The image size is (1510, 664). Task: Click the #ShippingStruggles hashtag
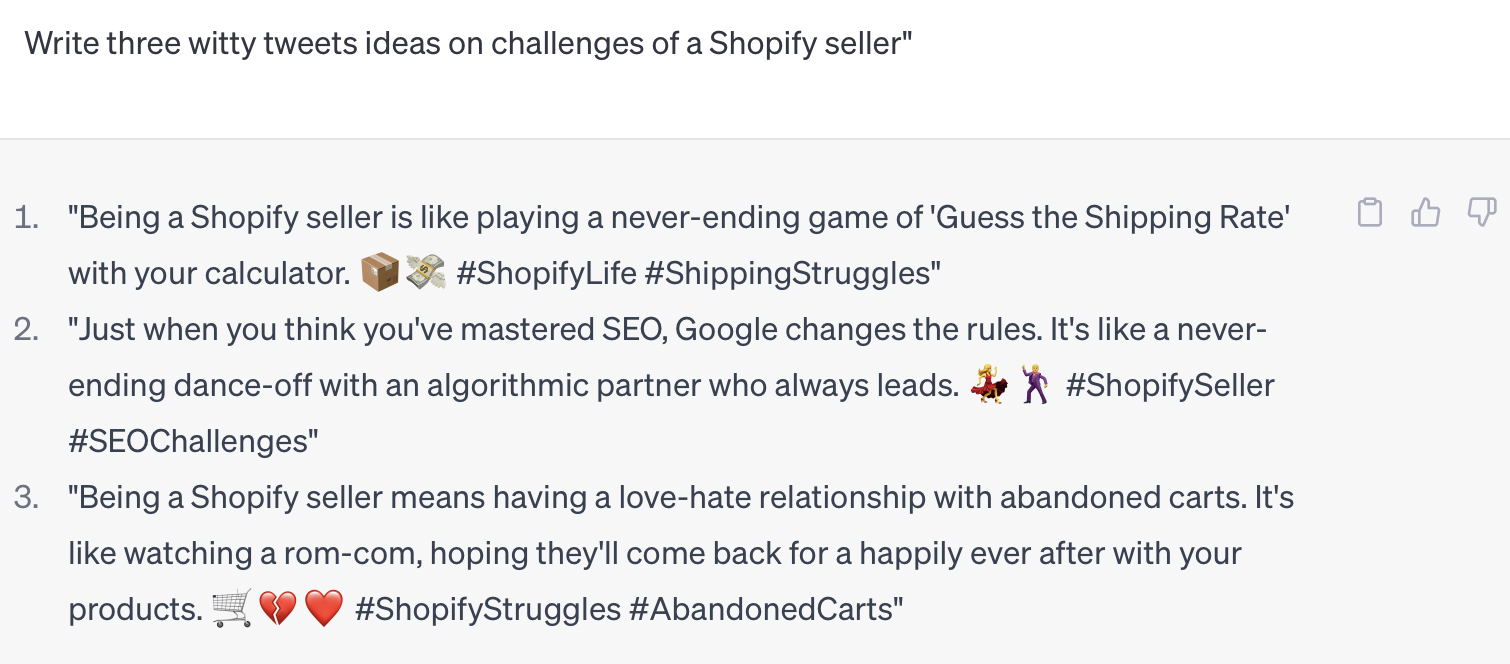793,273
